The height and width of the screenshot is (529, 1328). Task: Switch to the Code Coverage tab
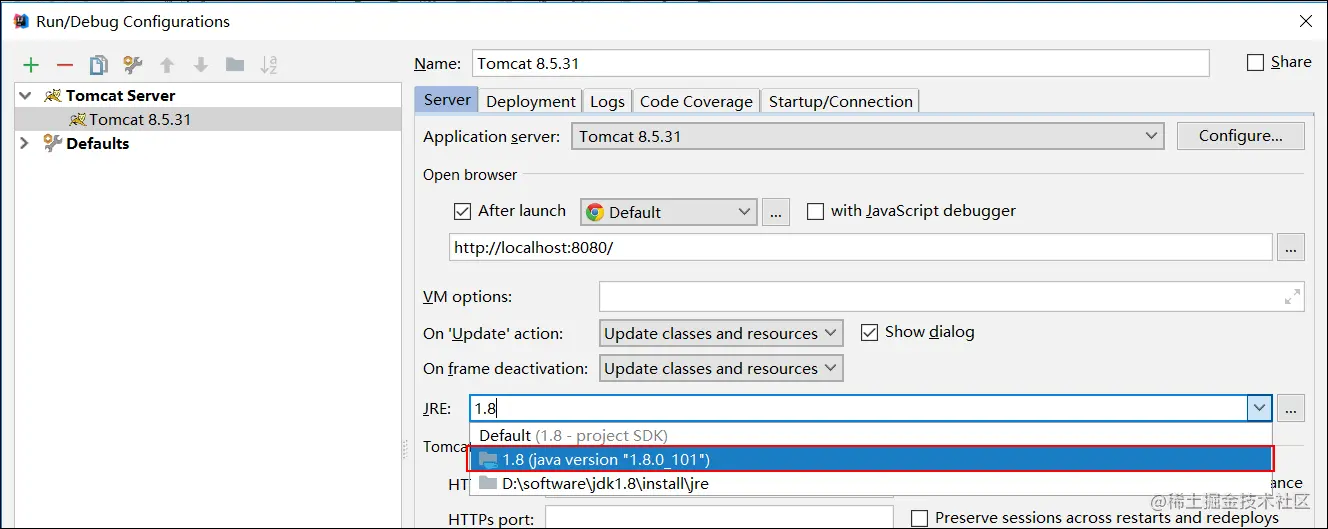coord(696,101)
